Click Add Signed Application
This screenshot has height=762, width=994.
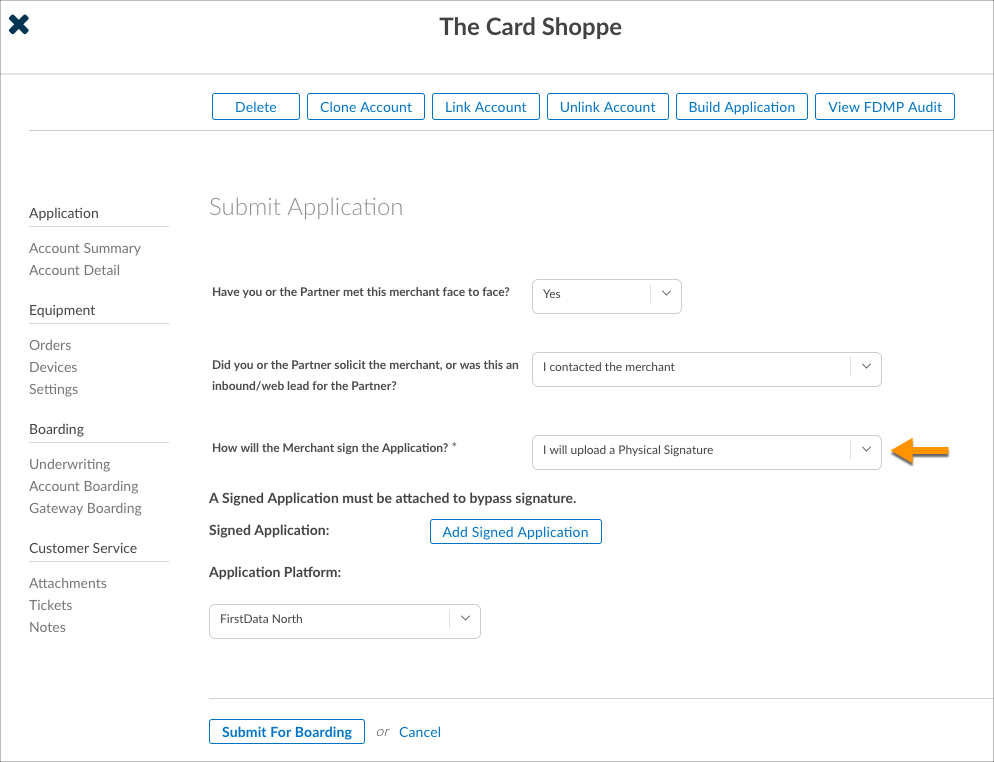pos(515,532)
